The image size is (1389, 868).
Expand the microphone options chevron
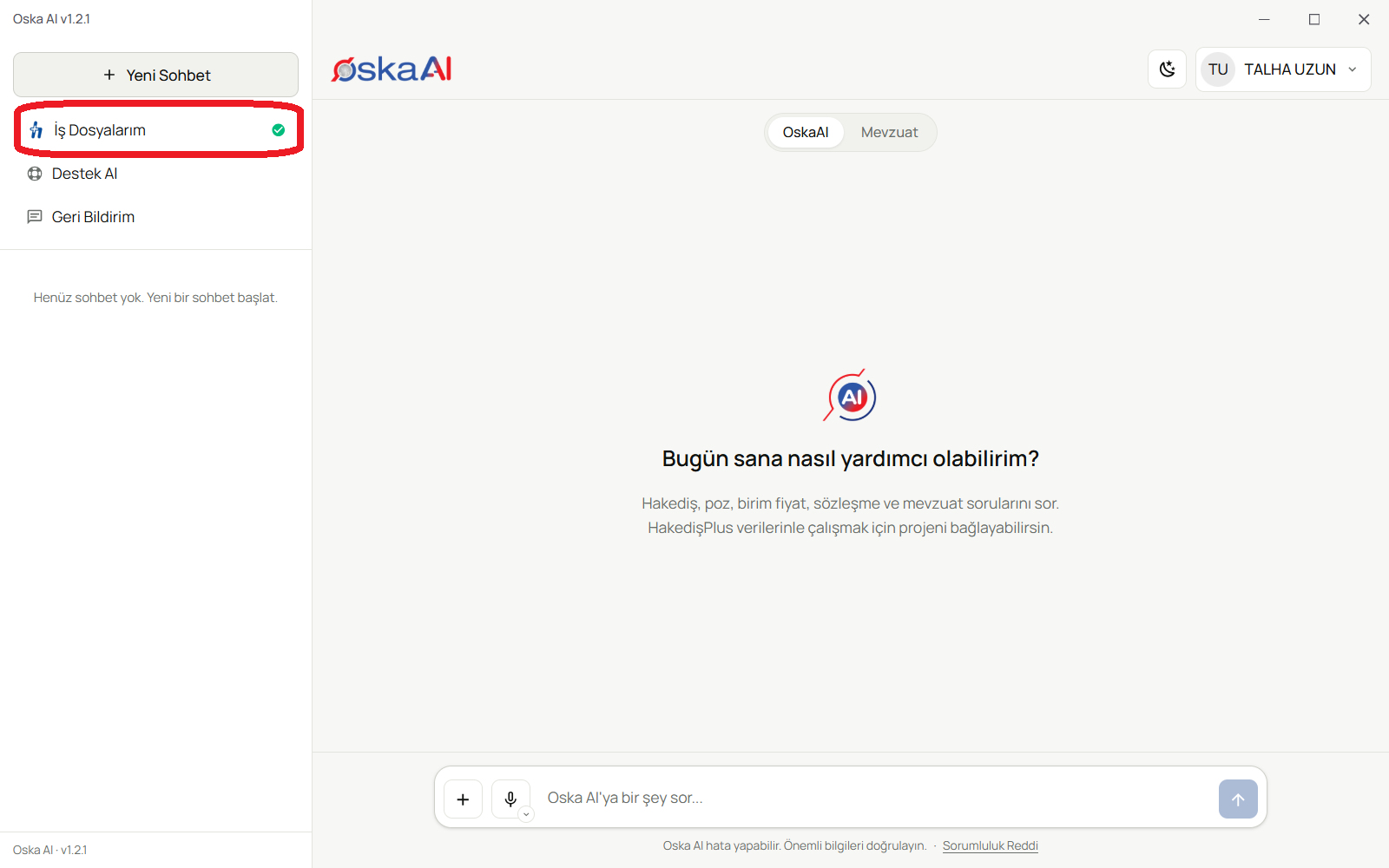click(x=526, y=814)
